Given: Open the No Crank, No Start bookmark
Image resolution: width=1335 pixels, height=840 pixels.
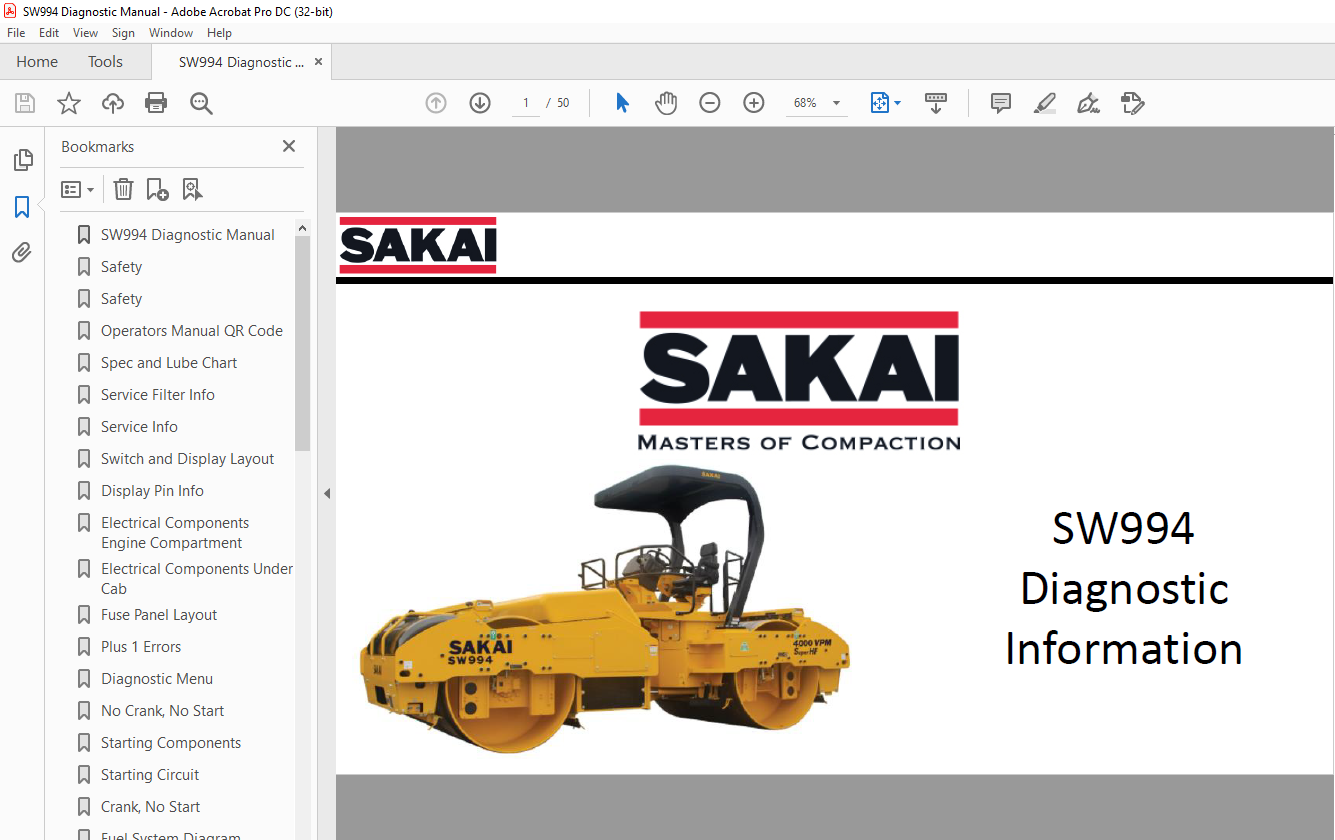Looking at the screenshot, I should point(162,711).
